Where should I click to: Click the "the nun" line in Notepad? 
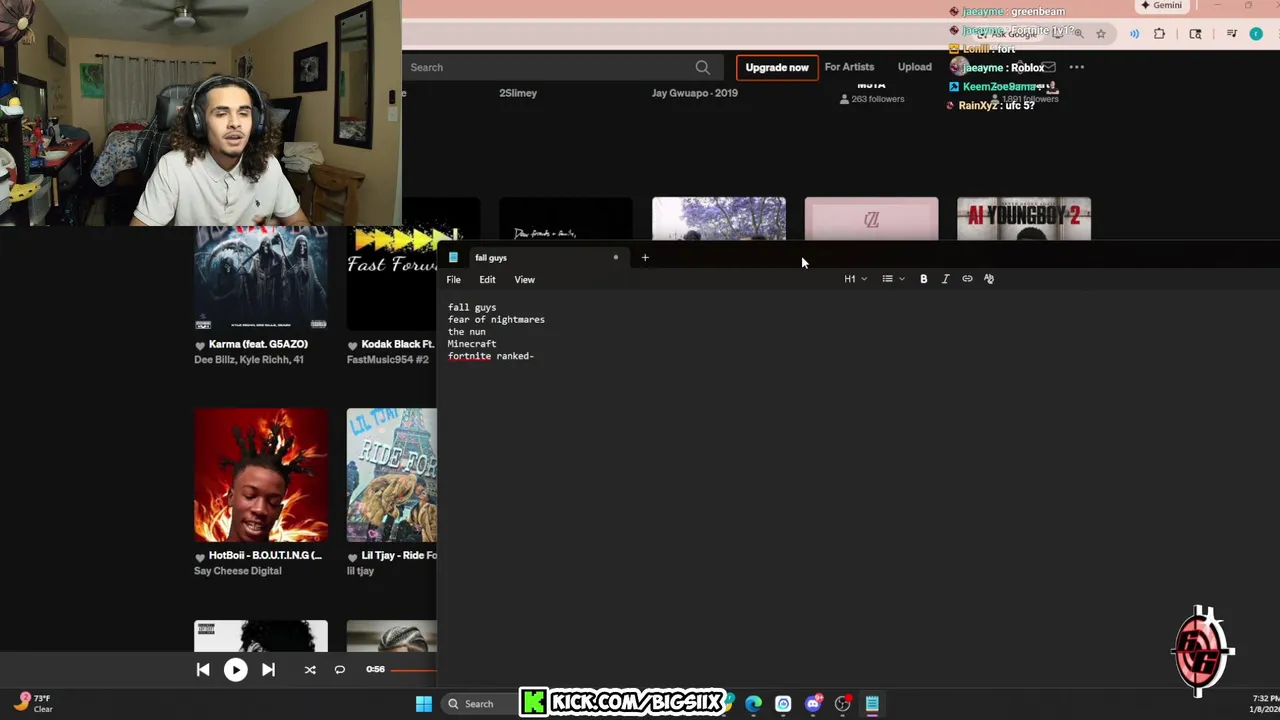tap(466, 332)
